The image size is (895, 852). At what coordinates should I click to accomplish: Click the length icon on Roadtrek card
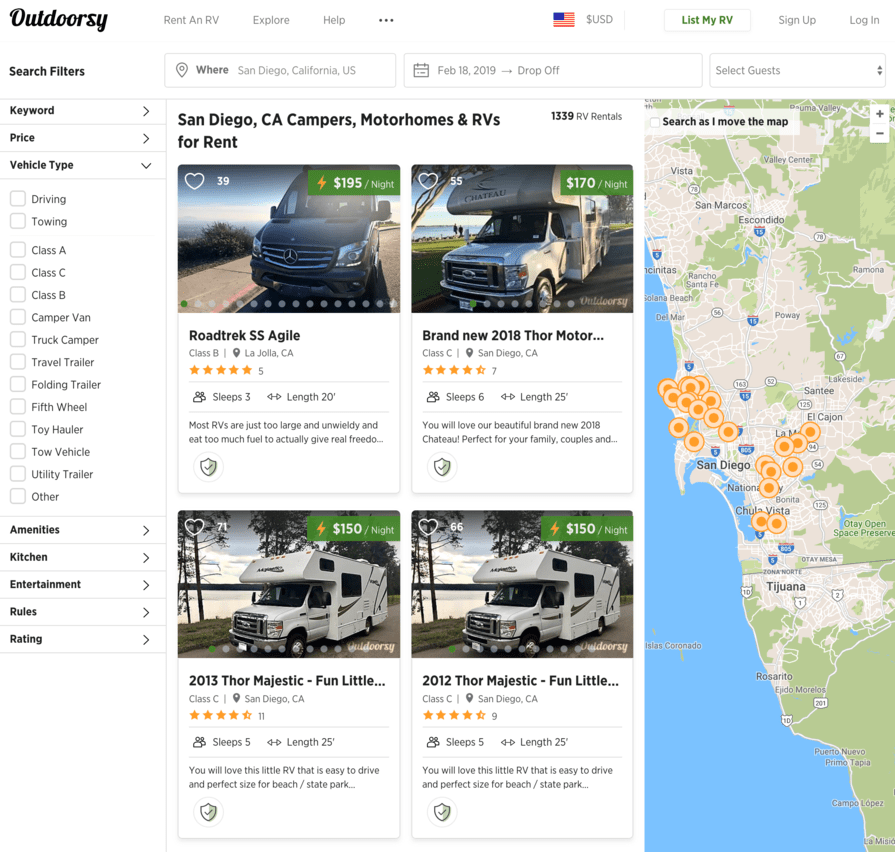274,397
